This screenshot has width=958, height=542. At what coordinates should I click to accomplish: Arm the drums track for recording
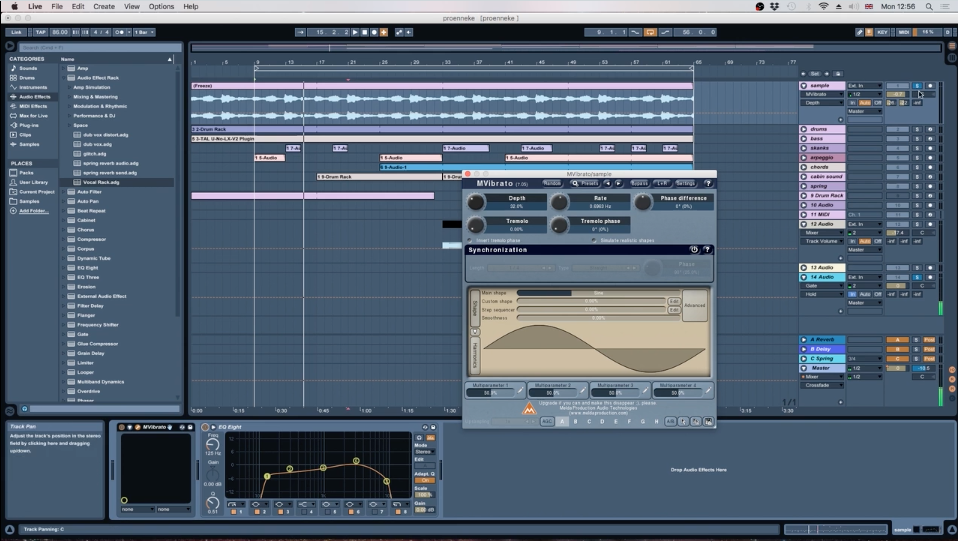930,130
